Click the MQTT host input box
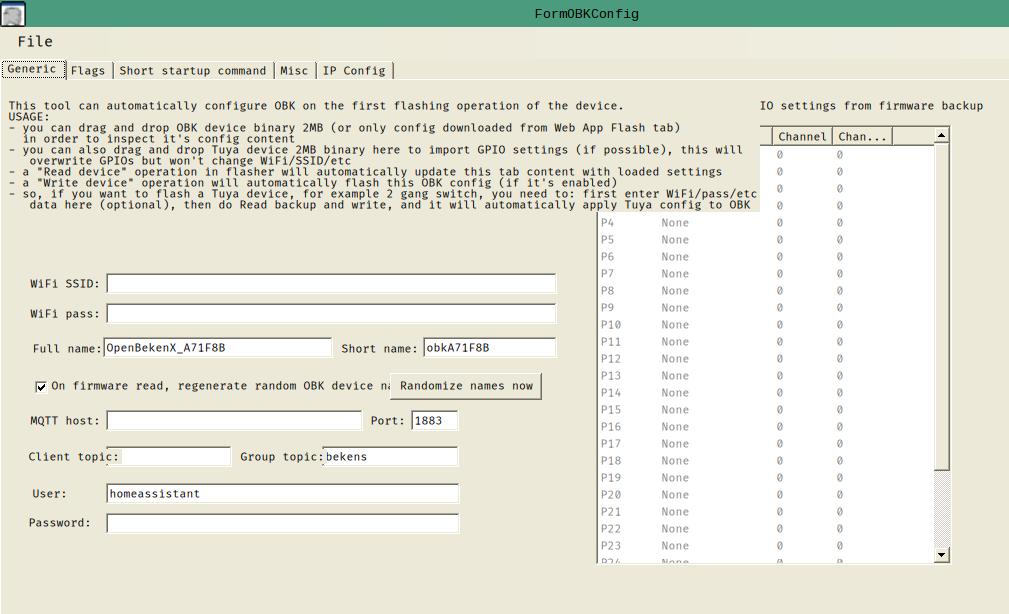The width and height of the screenshot is (1009, 614). pyautogui.click(x=234, y=421)
